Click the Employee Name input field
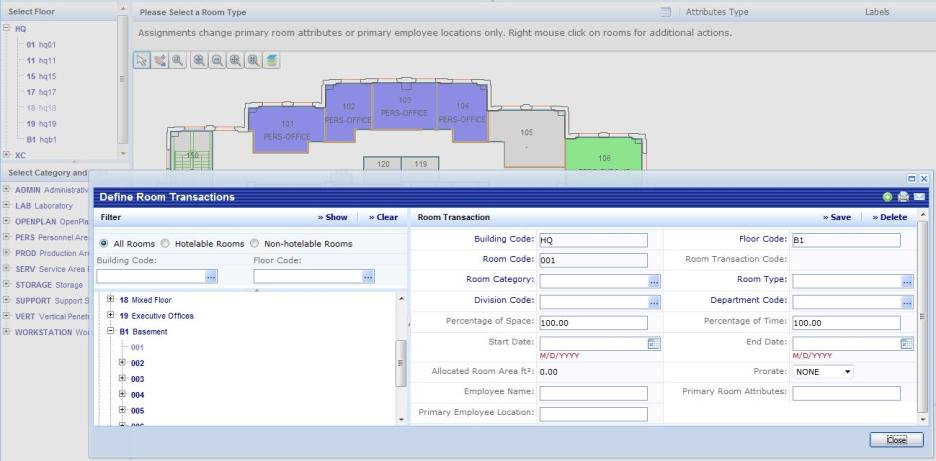This screenshot has height=461, width=936. click(x=593, y=392)
